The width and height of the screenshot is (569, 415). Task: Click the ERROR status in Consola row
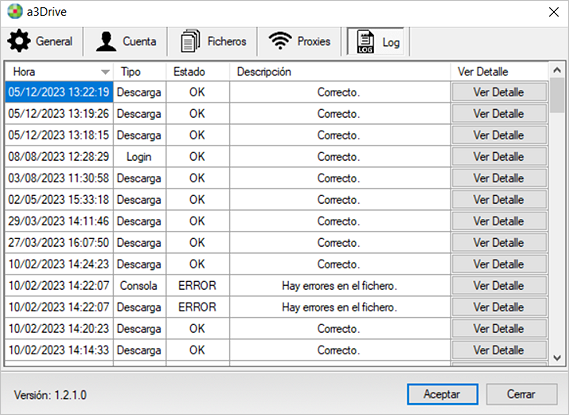197,285
